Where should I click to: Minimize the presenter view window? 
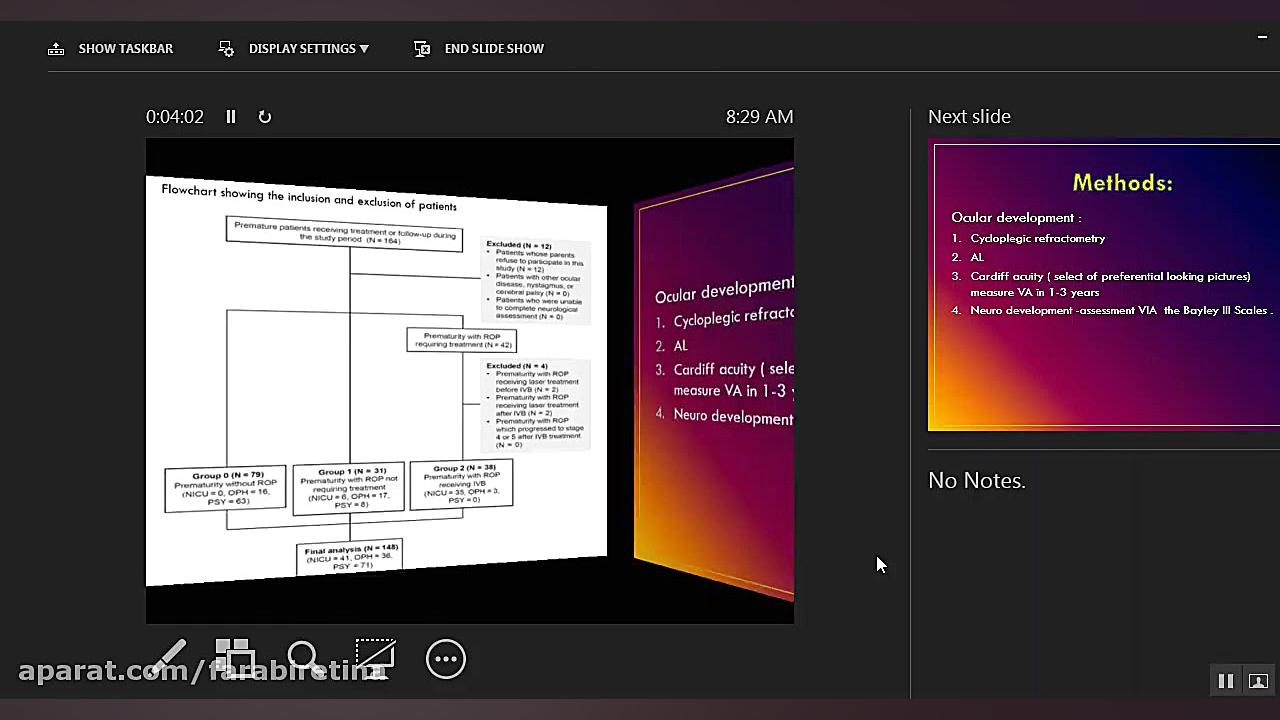[x=1262, y=38]
